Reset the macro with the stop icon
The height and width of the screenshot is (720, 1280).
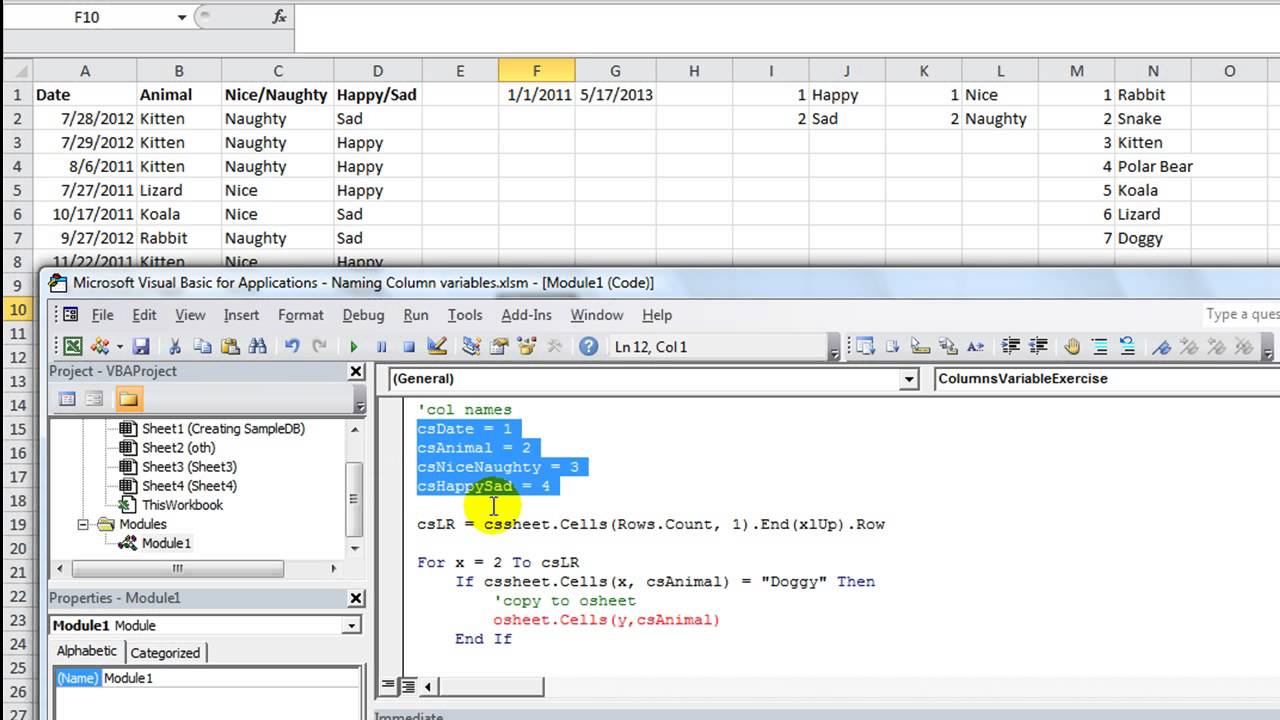[409, 347]
